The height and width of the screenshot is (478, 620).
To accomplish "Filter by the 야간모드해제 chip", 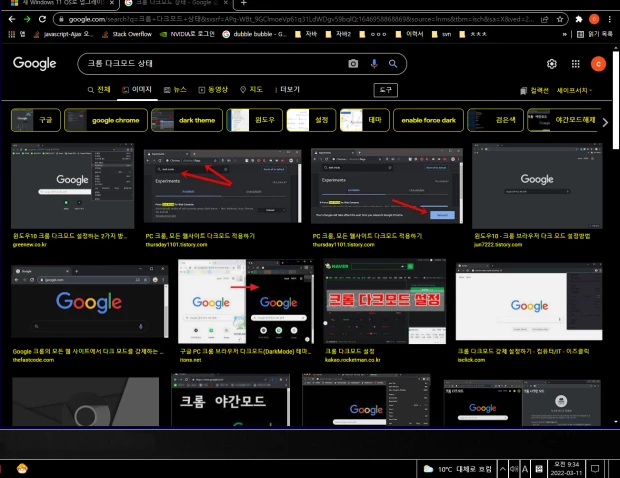I will click(x=564, y=120).
